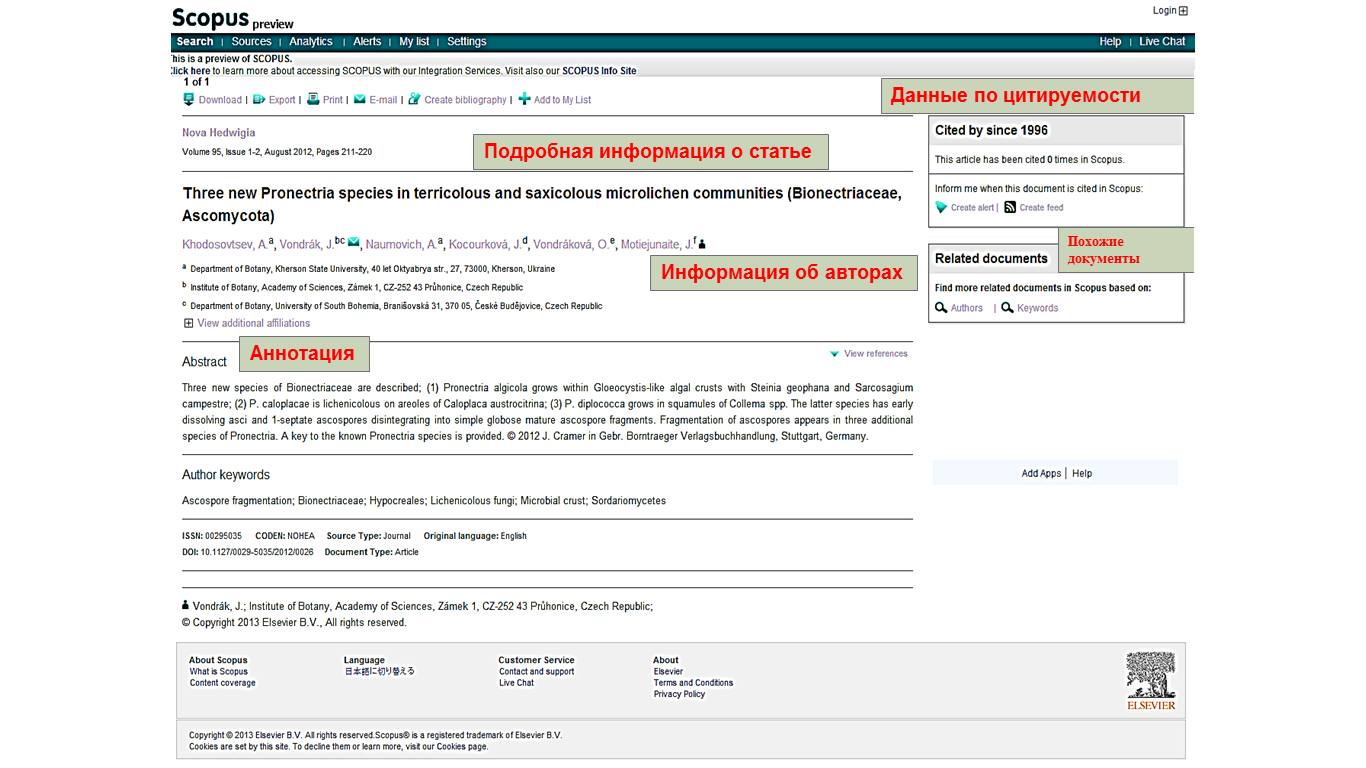Open author Vondrák, J. profile
This screenshot has height=768, width=1366.
307,245
